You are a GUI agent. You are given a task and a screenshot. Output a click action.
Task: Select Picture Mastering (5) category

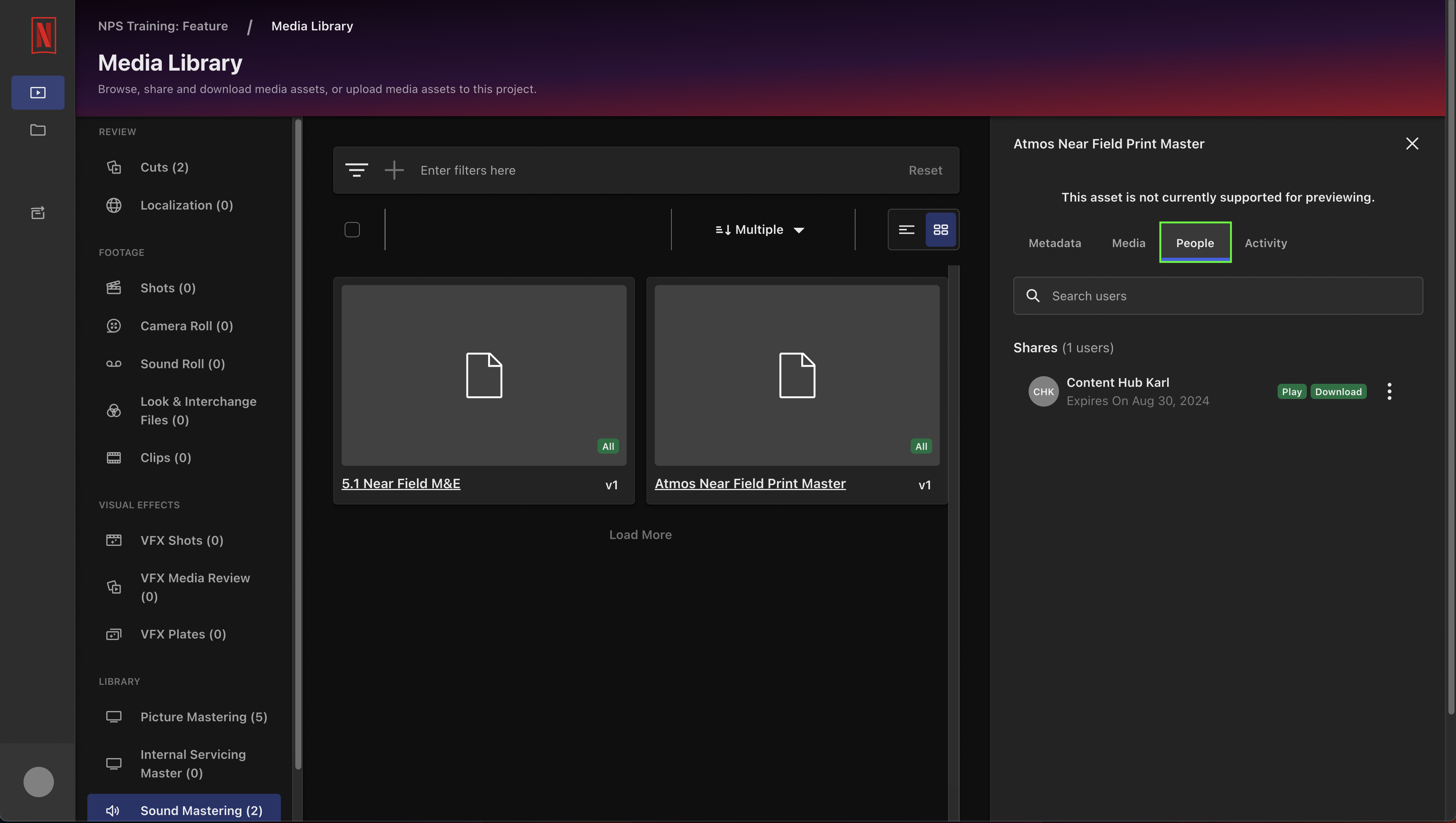click(184, 717)
